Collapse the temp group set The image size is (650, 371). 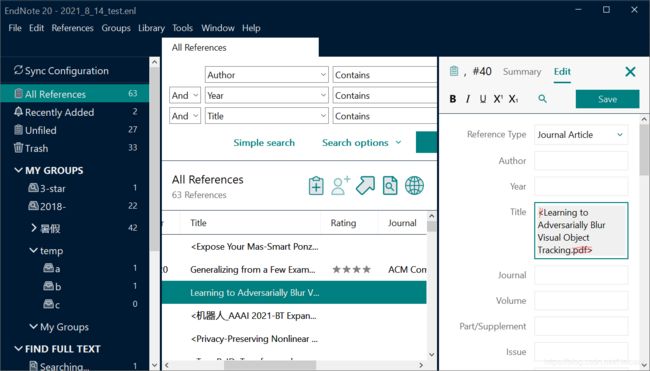point(34,250)
